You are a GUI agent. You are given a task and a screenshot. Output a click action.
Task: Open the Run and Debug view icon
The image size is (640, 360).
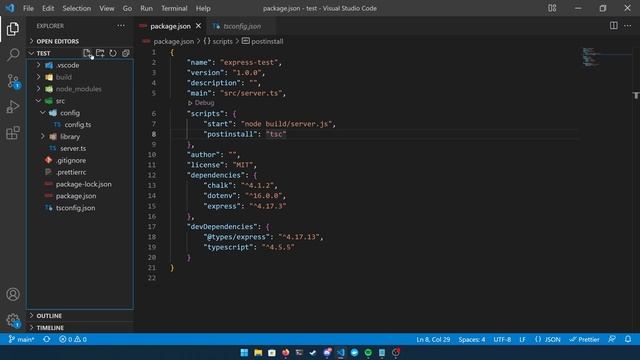13,107
